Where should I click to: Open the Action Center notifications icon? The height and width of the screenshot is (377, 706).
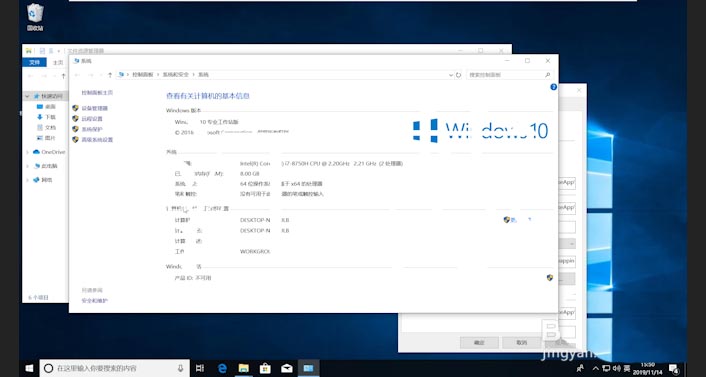coord(673,369)
